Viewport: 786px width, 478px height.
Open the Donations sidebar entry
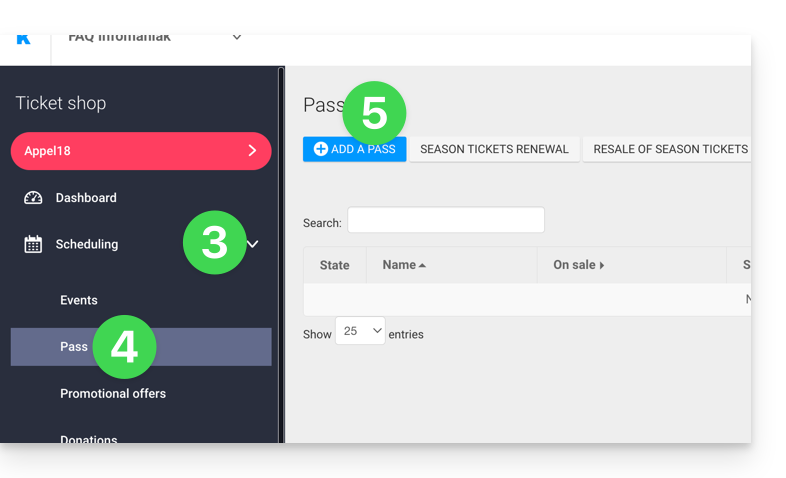point(89,438)
